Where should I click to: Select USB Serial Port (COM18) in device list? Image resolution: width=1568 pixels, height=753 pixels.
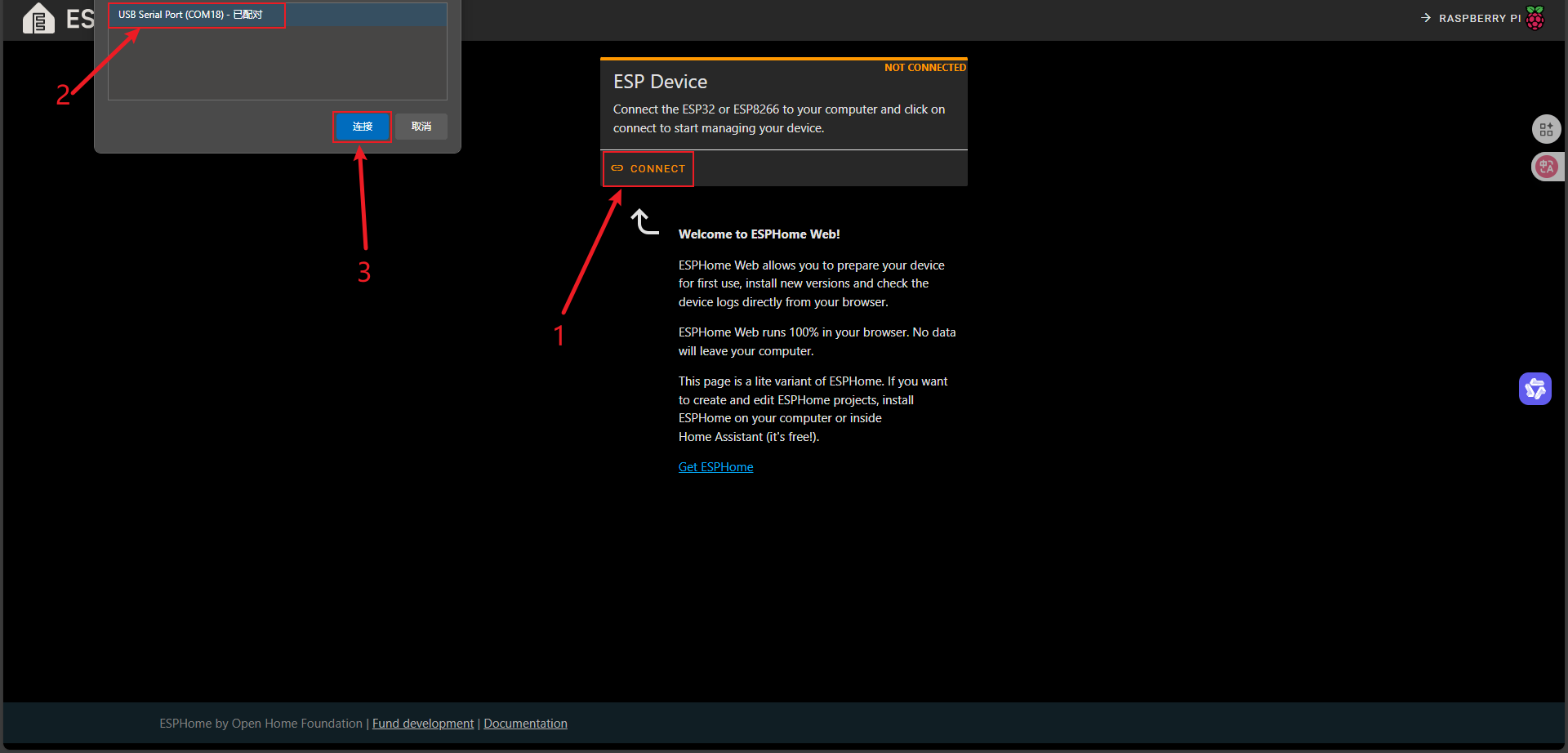pos(277,15)
